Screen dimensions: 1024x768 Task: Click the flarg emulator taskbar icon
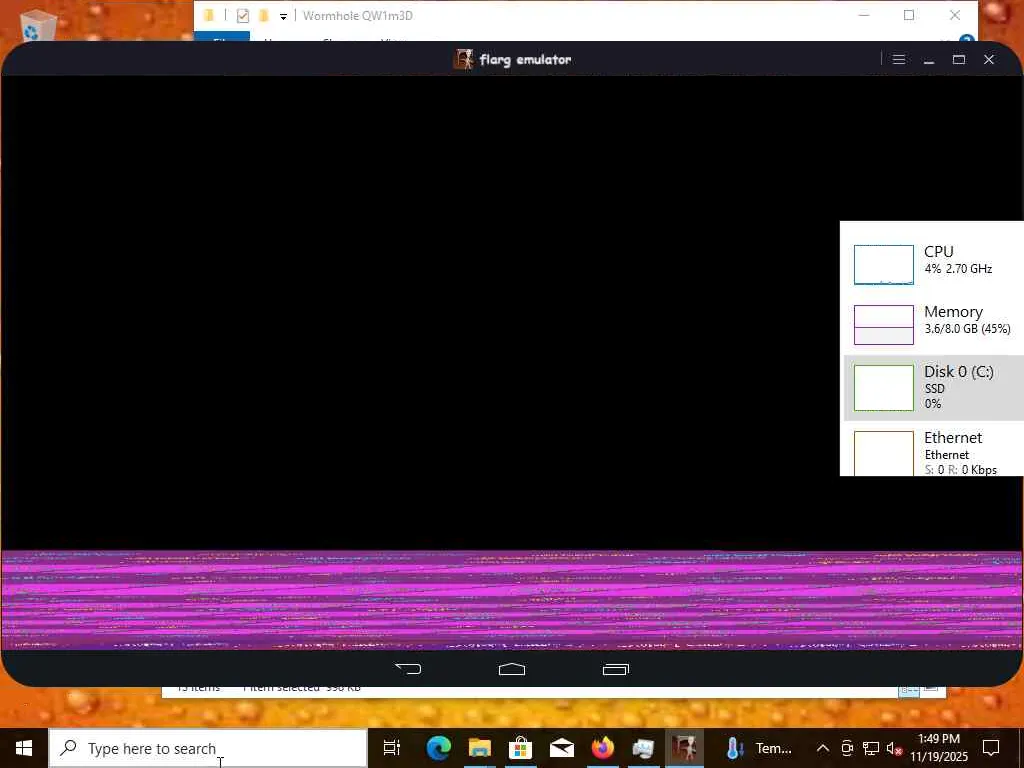(x=684, y=748)
